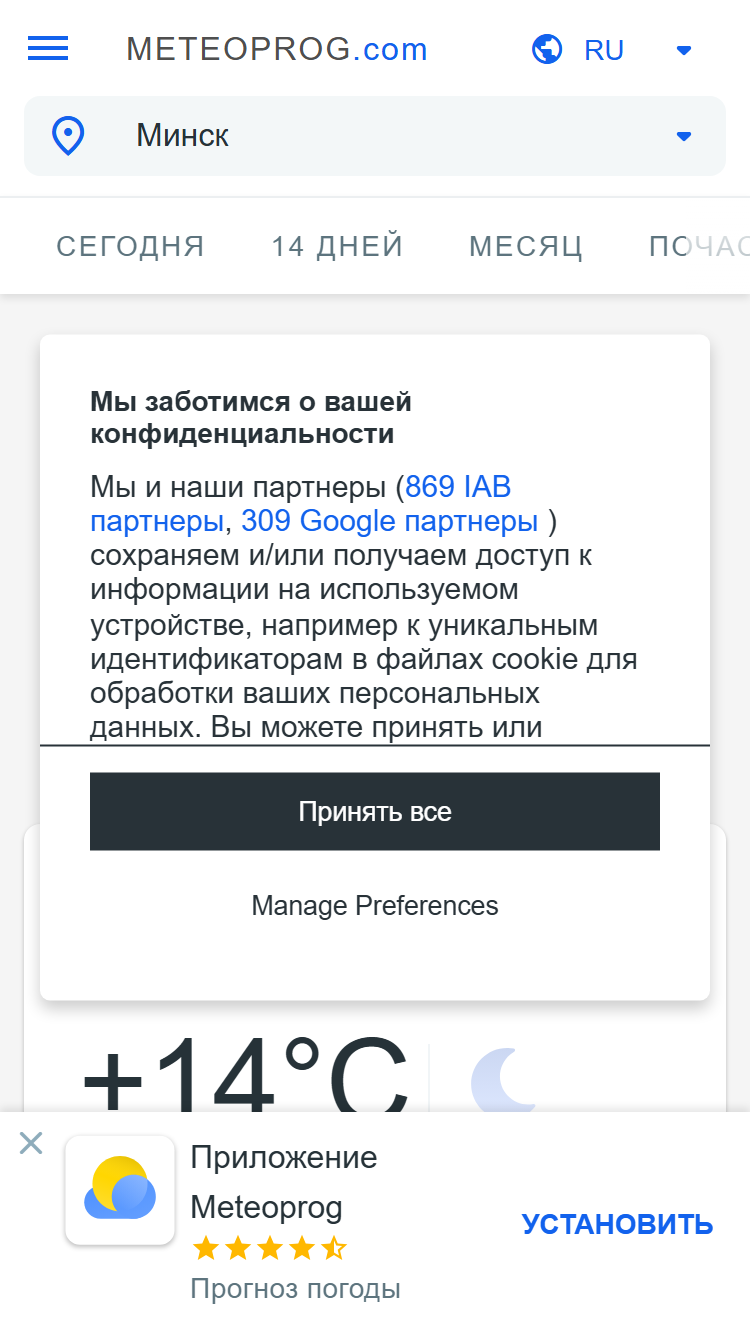This screenshot has height=1334, width=750.
Task: Click the METEOPROG.com logo
Action: (x=277, y=49)
